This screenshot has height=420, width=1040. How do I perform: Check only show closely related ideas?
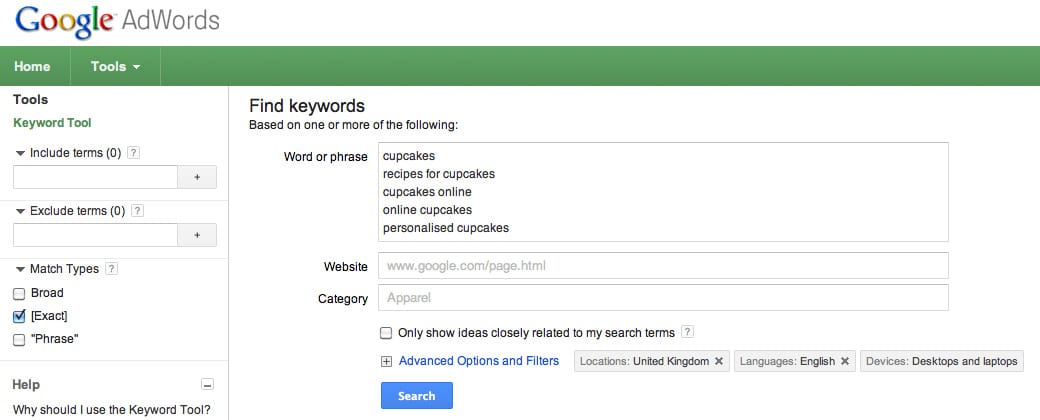[386, 332]
